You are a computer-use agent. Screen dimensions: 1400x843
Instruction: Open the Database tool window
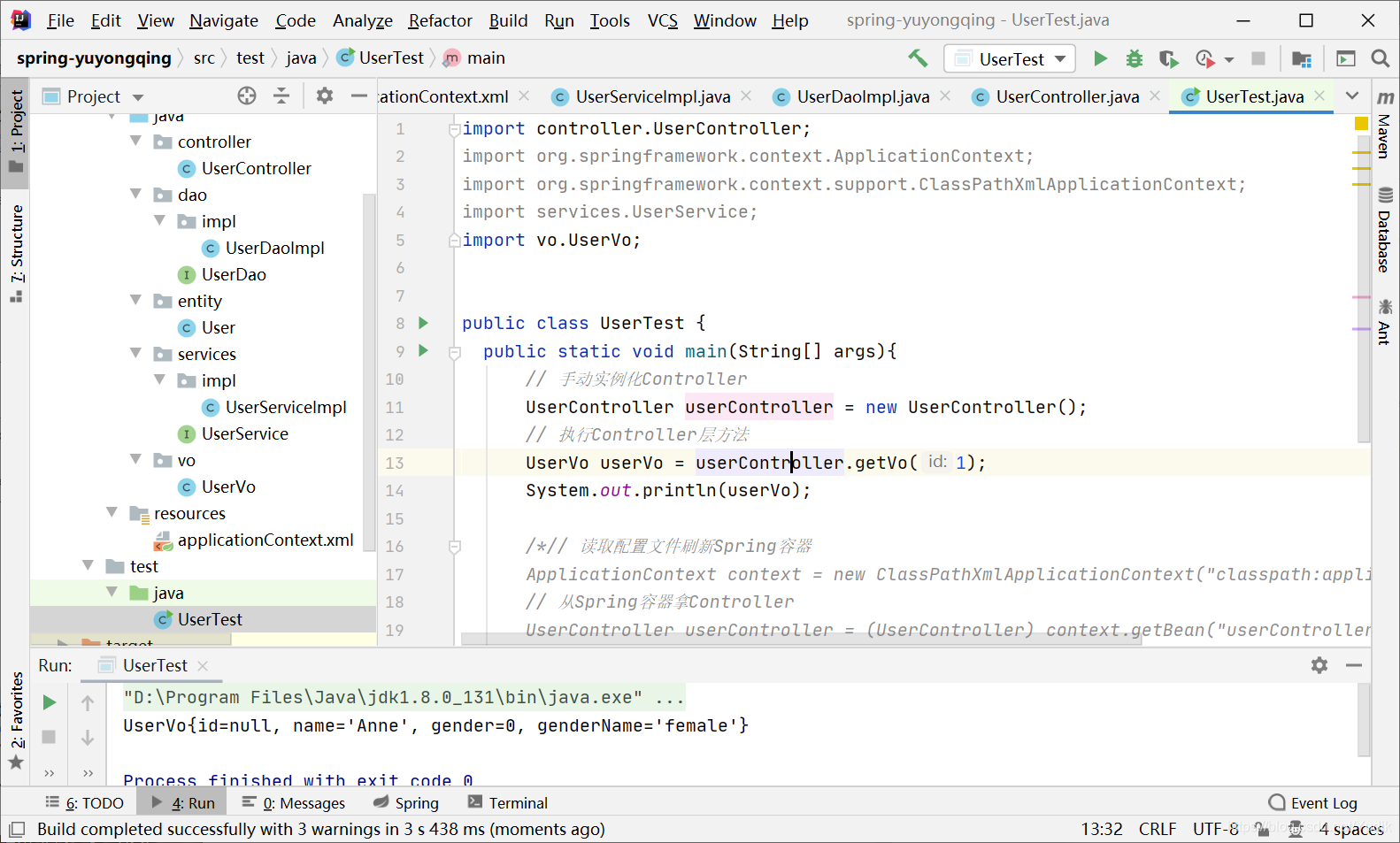point(1385,230)
